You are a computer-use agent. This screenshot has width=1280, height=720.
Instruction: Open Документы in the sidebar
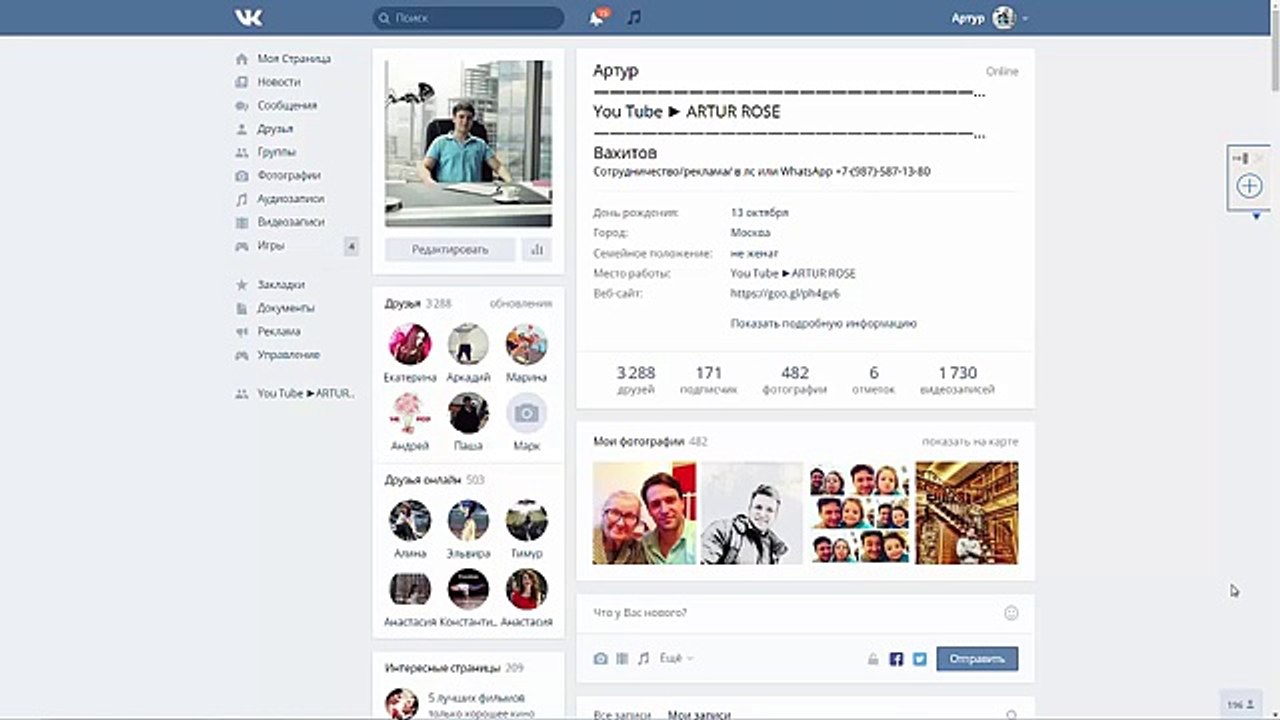[285, 308]
